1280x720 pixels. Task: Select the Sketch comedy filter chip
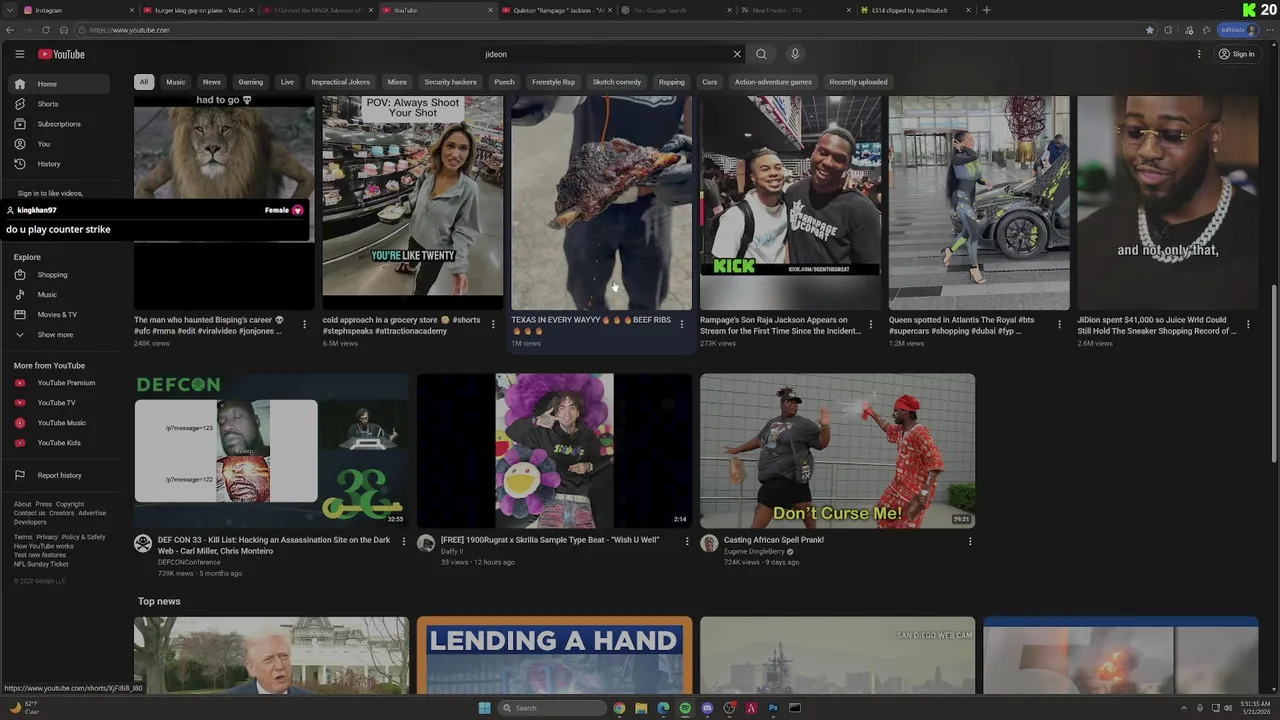617,82
